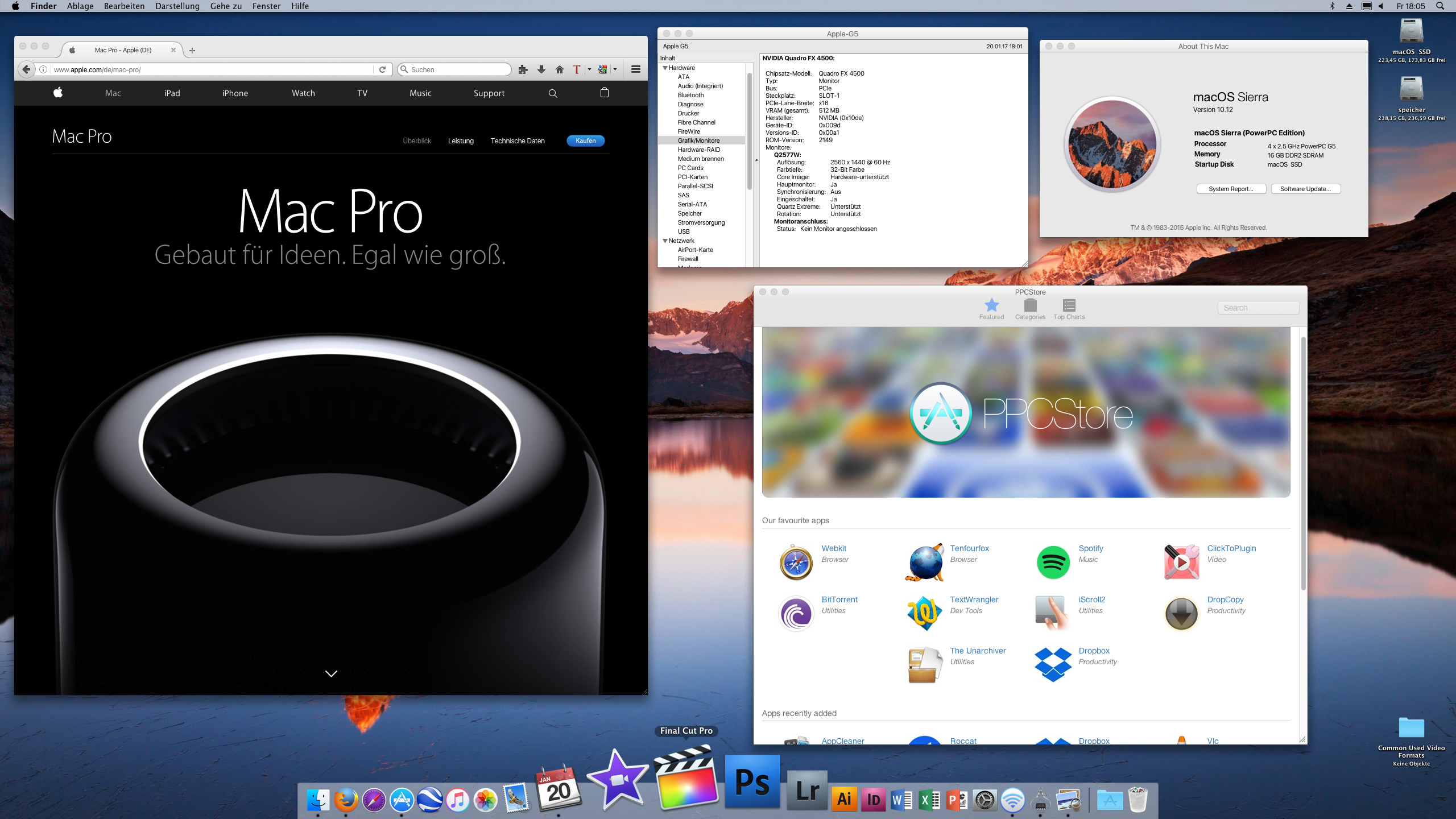Image resolution: width=1456 pixels, height=819 pixels.
Task: Select PCI-Karten in hardware list
Action: (692, 177)
